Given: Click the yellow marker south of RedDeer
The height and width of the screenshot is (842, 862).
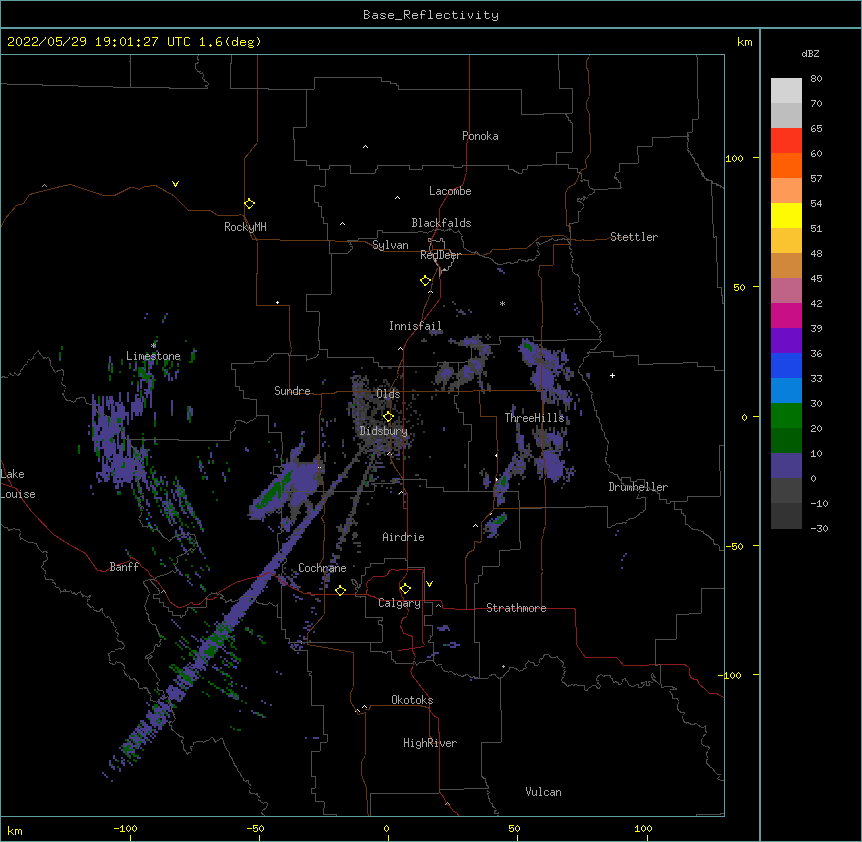Looking at the screenshot, I should point(425,280).
